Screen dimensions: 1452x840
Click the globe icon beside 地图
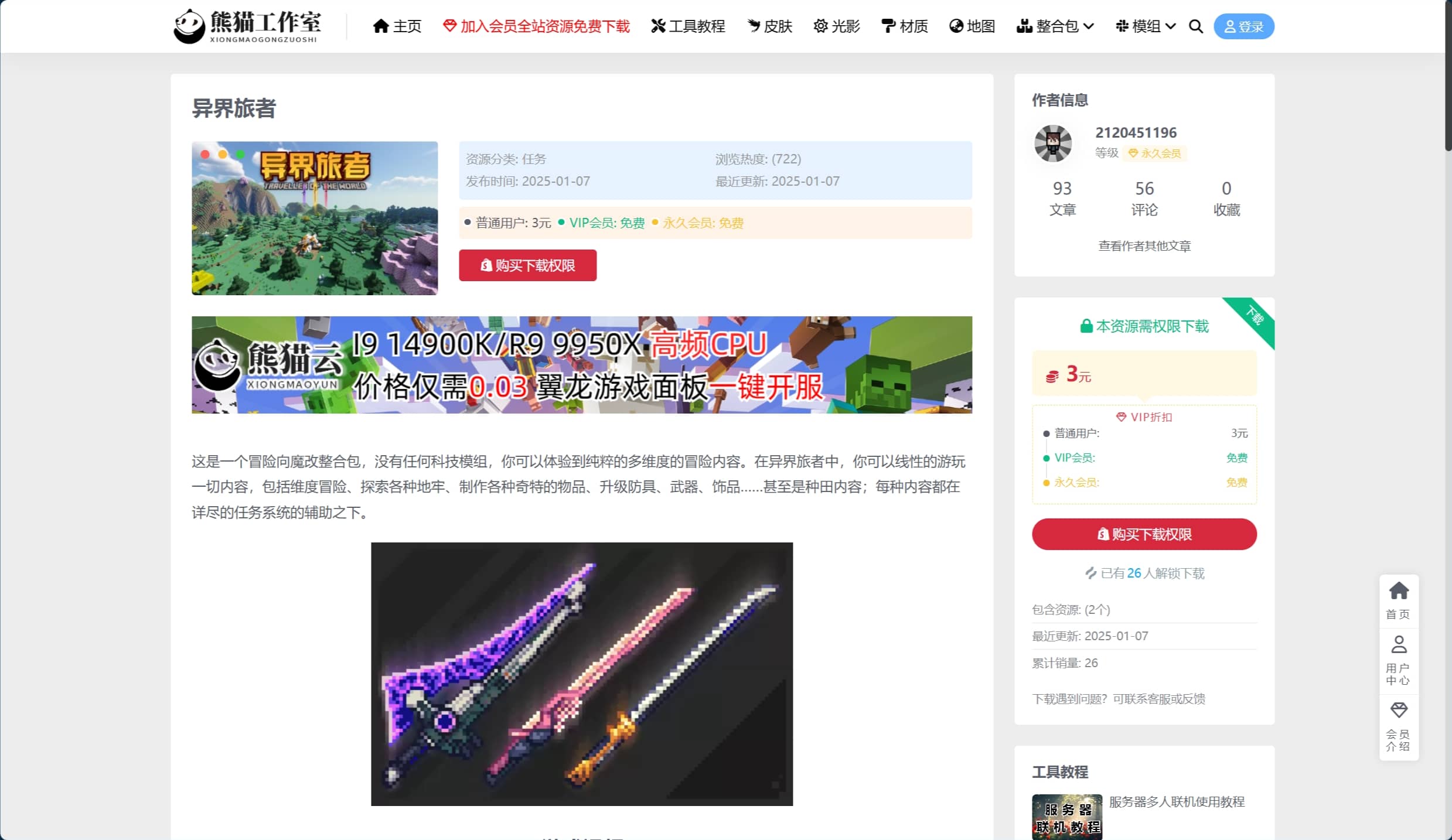point(956,26)
